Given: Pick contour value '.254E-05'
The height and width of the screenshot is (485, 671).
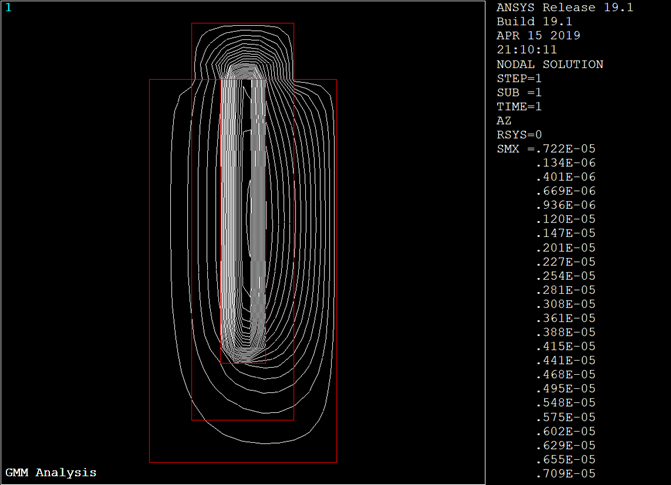Looking at the screenshot, I should tap(566, 276).
